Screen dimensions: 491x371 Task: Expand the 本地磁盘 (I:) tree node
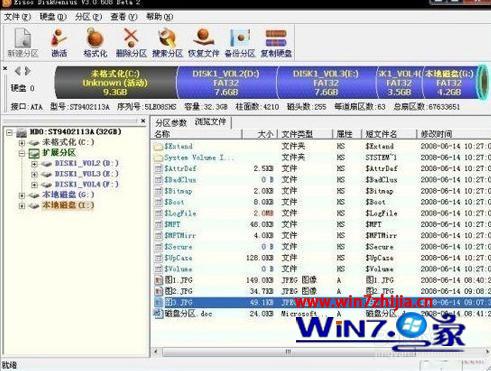22,206
